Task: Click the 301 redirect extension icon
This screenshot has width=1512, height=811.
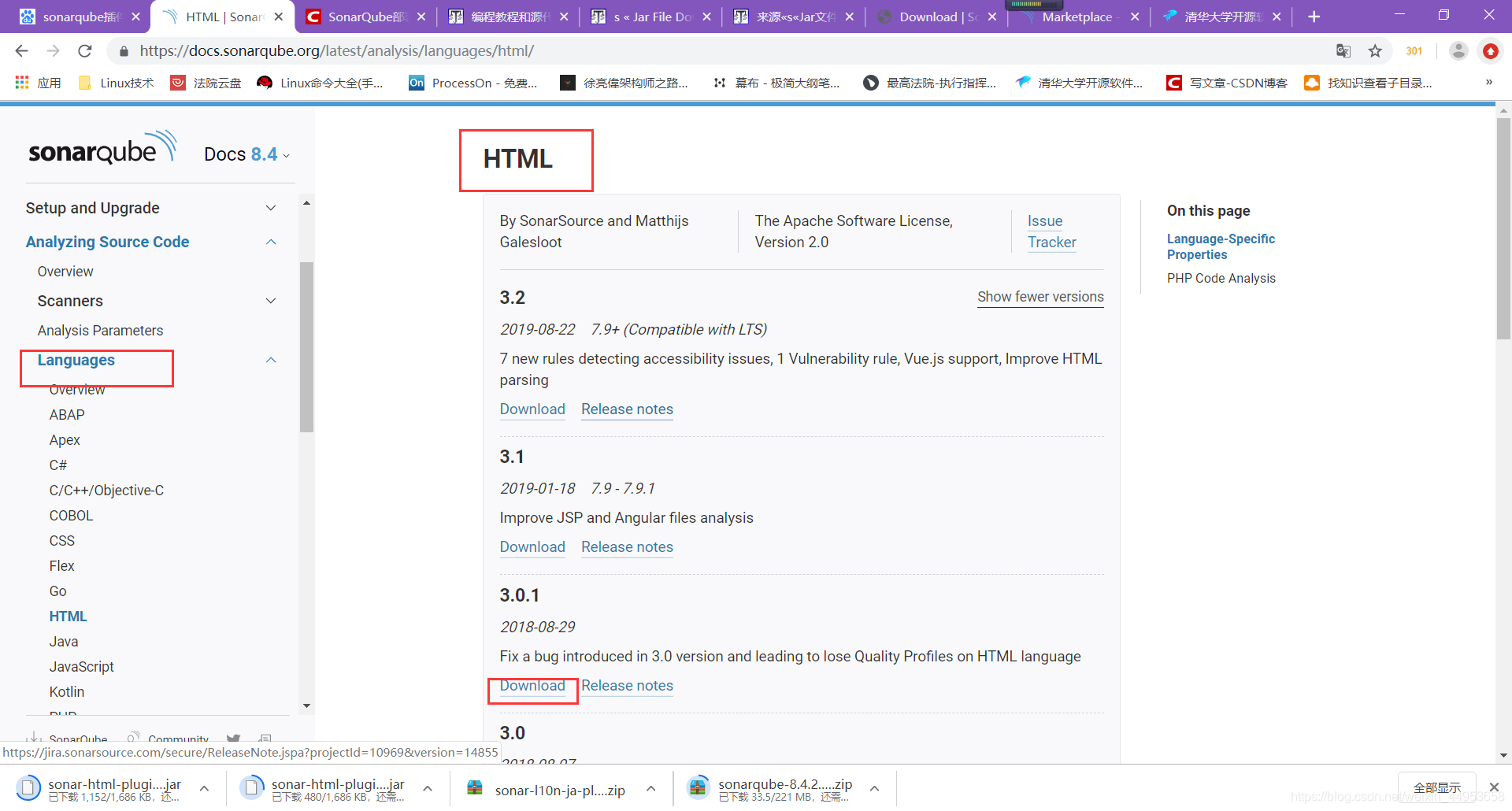Action: tap(1414, 51)
